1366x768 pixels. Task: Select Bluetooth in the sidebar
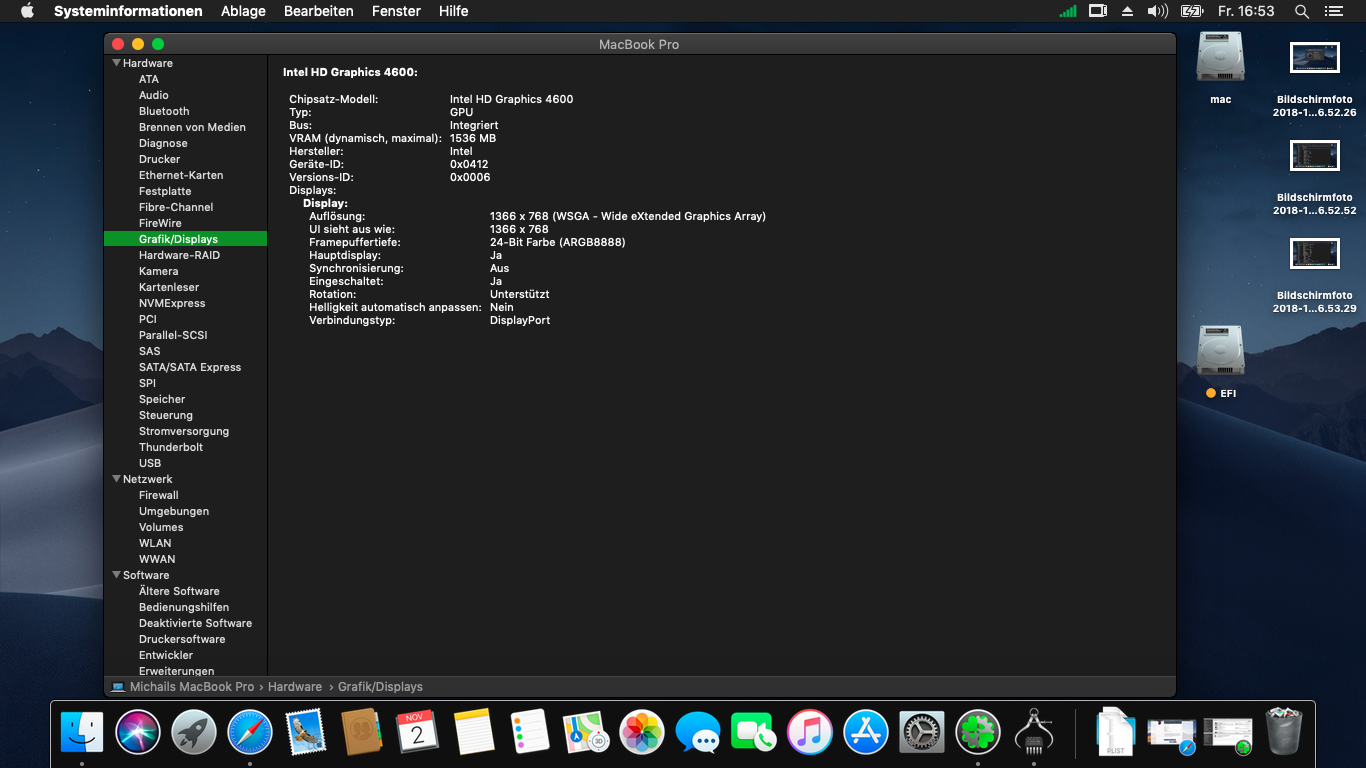click(164, 111)
